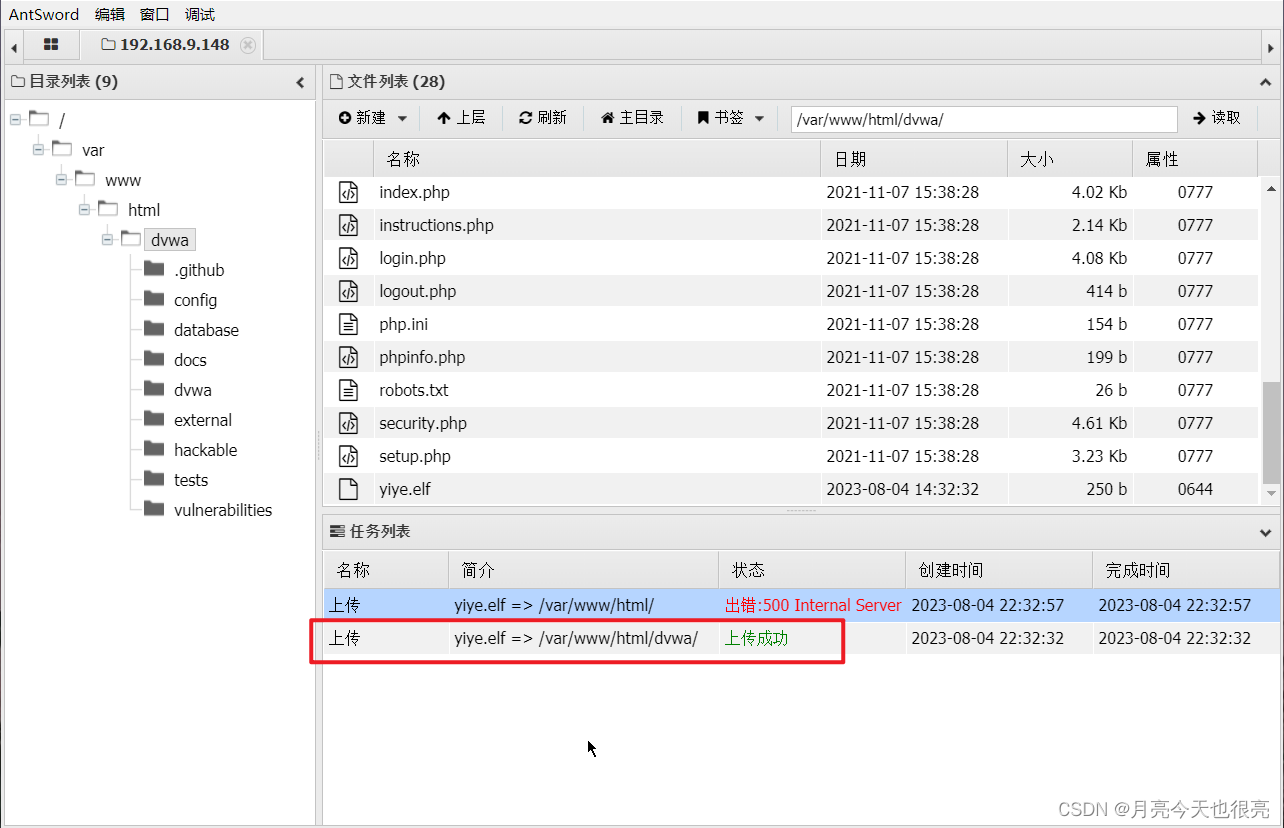1284x828 pixels.
Task: Click the yiye.elf file icon
Action: point(348,489)
